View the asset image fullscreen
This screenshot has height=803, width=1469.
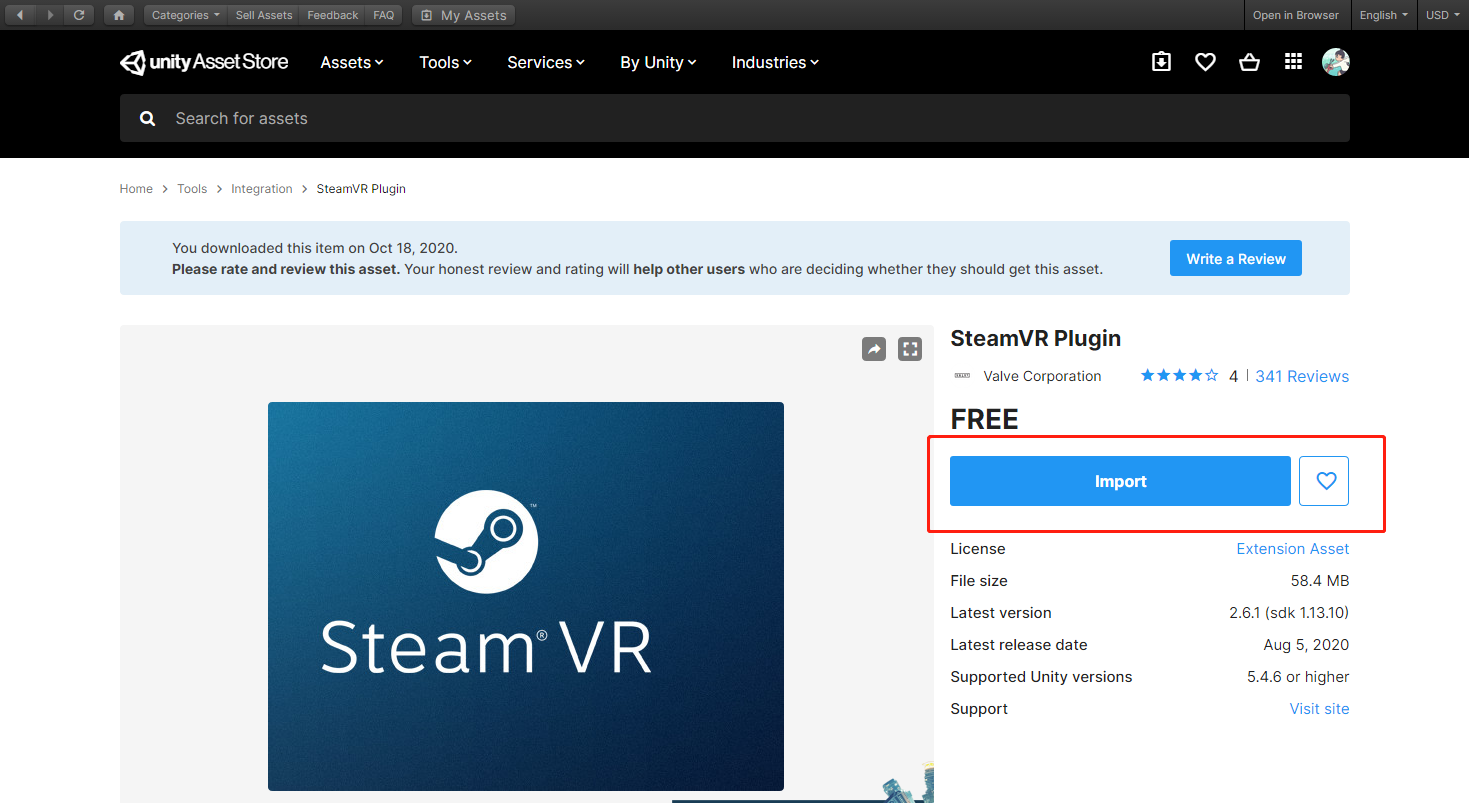pyautogui.click(x=910, y=349)
